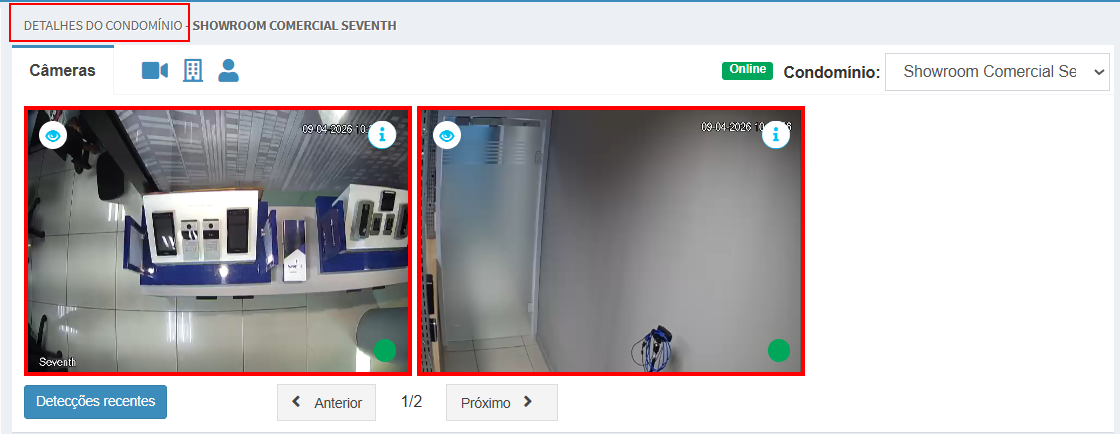Screen dimensions: 1120x434
Task: Switch to the Câmeras tab
Action: [63, 71]
